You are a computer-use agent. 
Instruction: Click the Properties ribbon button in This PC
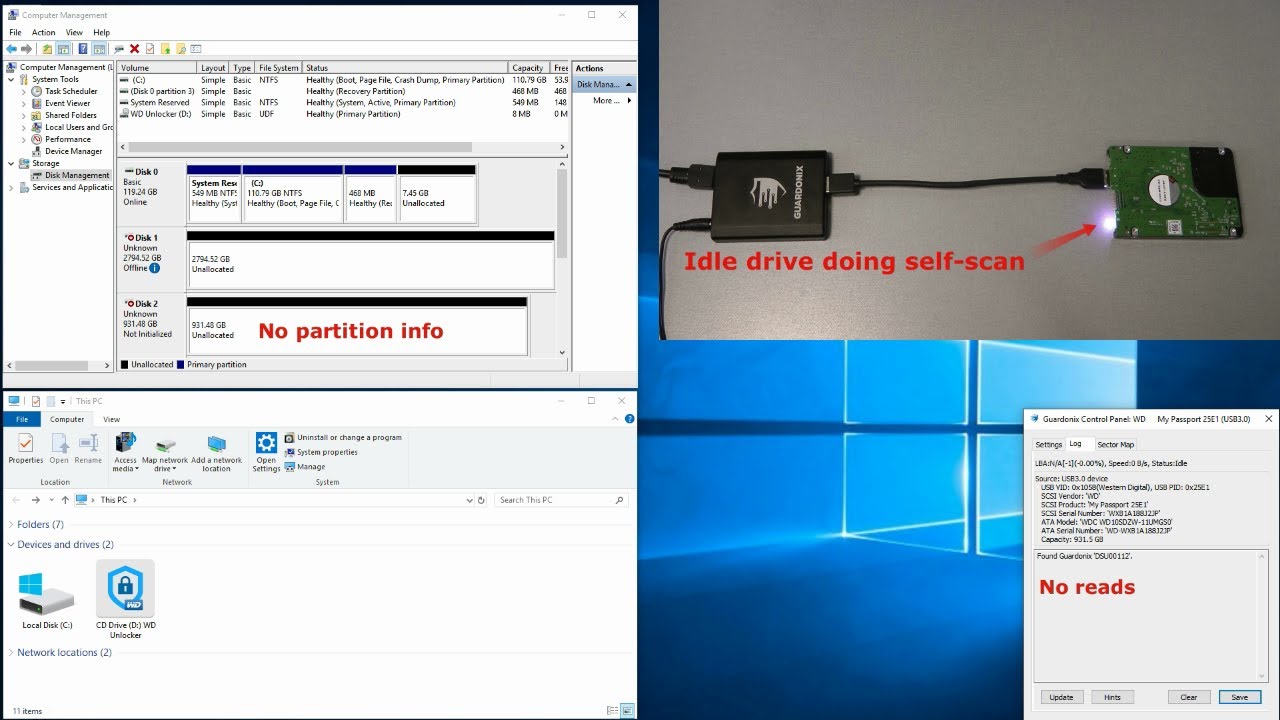click(26, 448)
